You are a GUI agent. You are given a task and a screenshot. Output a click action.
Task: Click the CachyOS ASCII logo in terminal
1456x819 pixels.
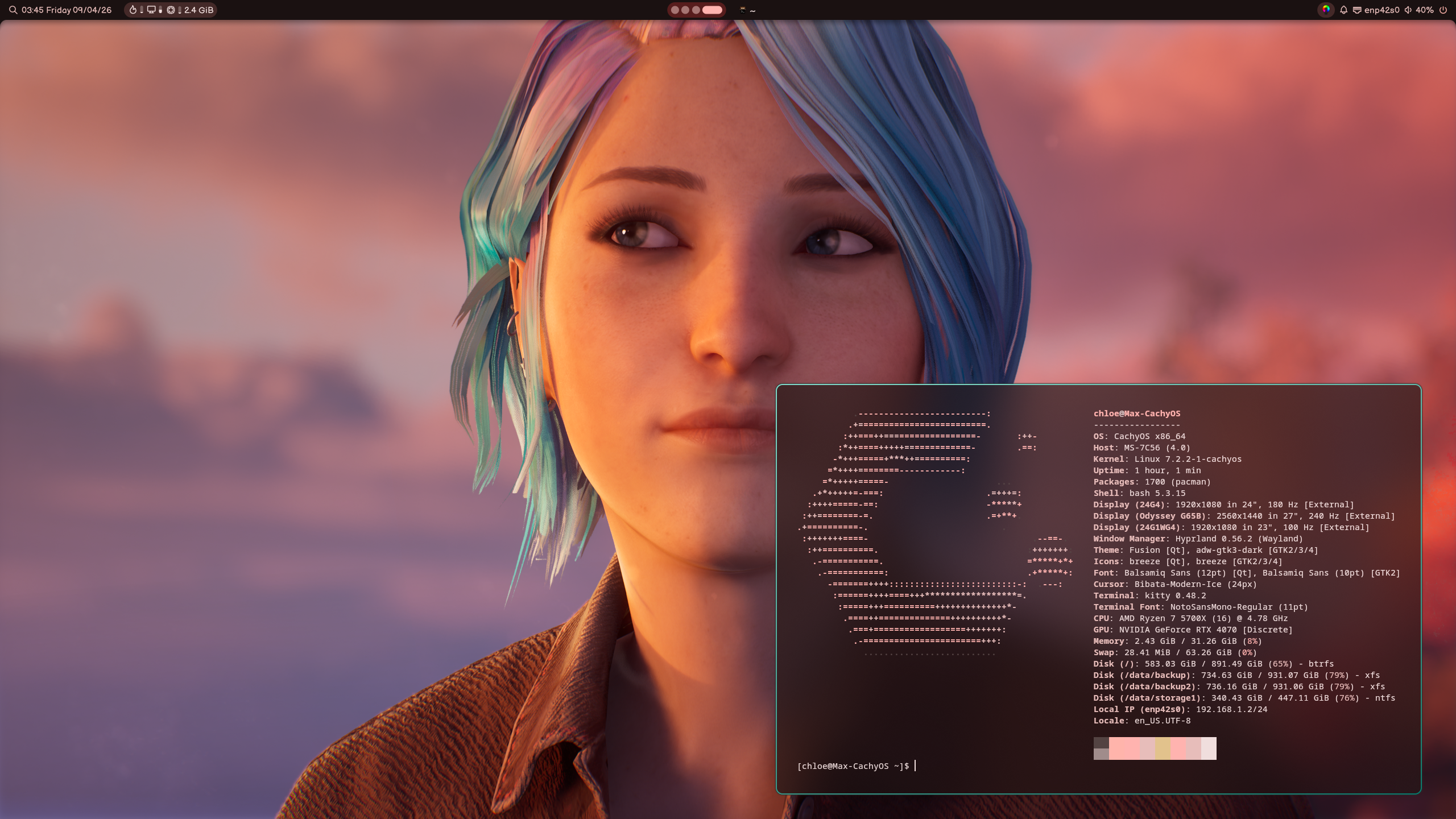point(935,533)
